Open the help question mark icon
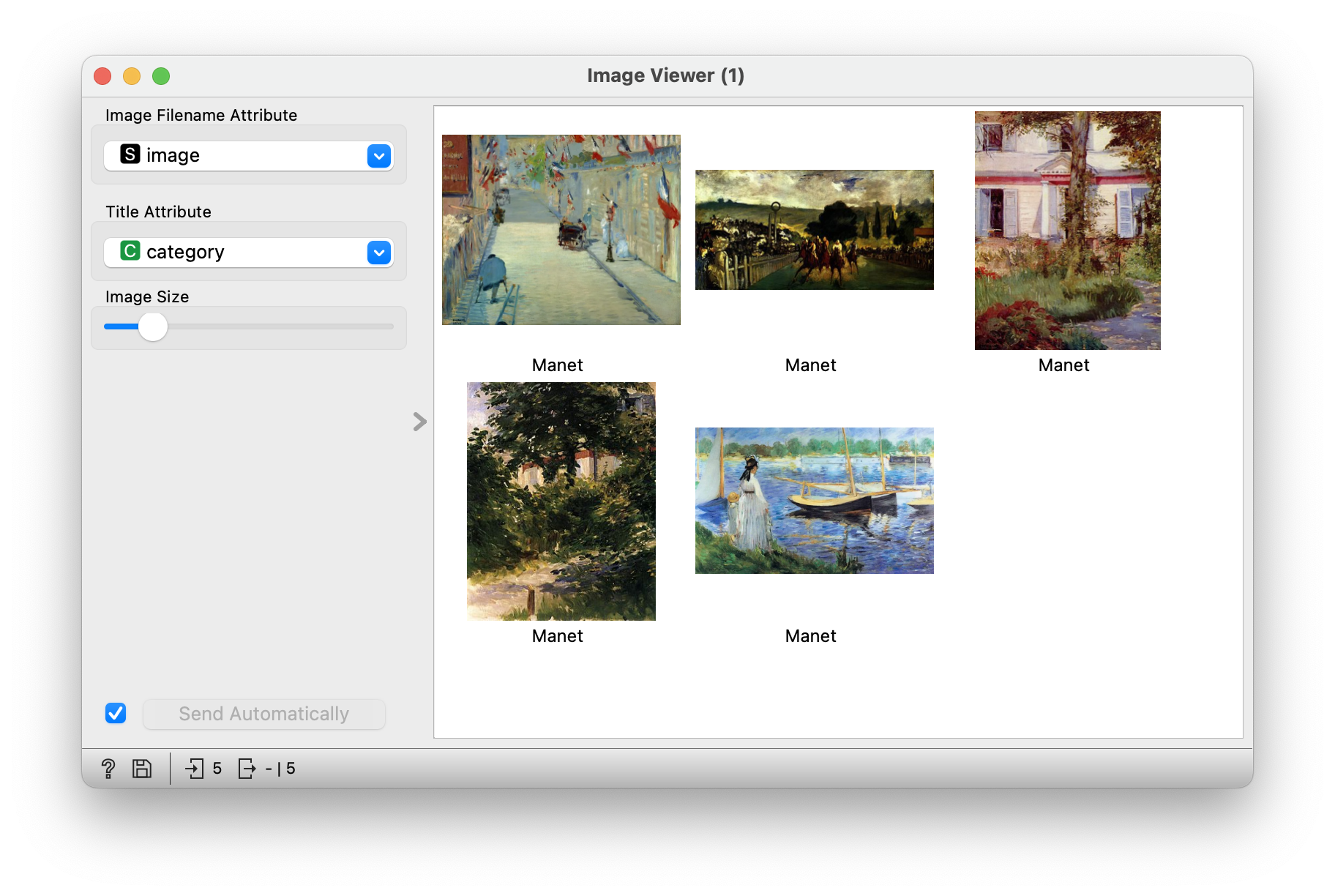Screen dimensions: 1335x896 coord(108,769)
